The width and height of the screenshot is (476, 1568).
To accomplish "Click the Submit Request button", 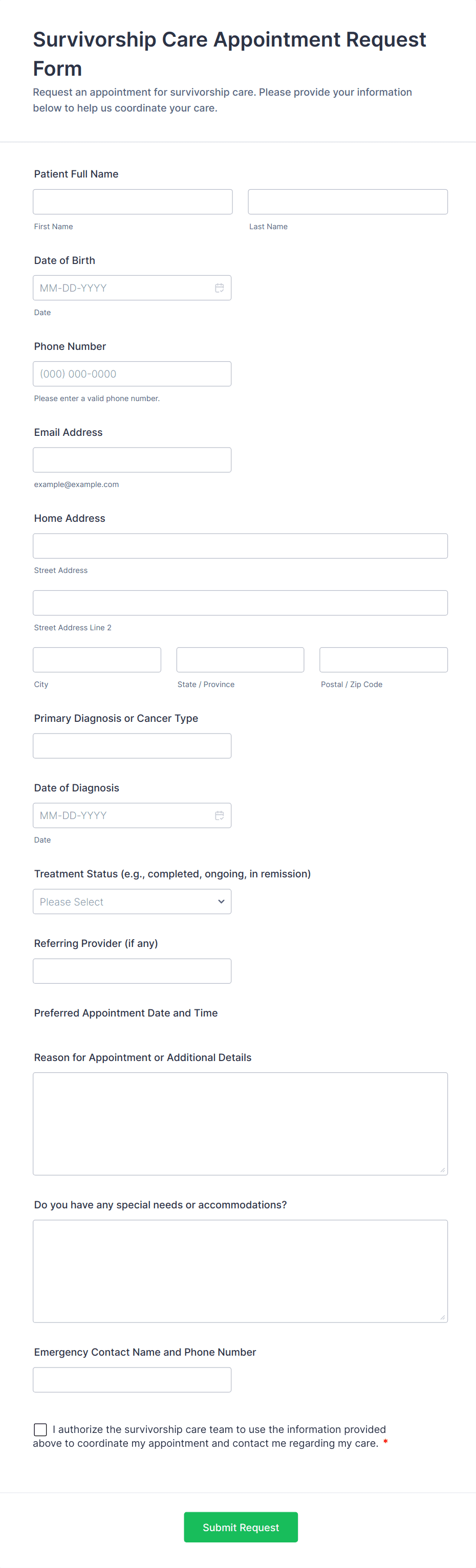I will [241, 1527].
